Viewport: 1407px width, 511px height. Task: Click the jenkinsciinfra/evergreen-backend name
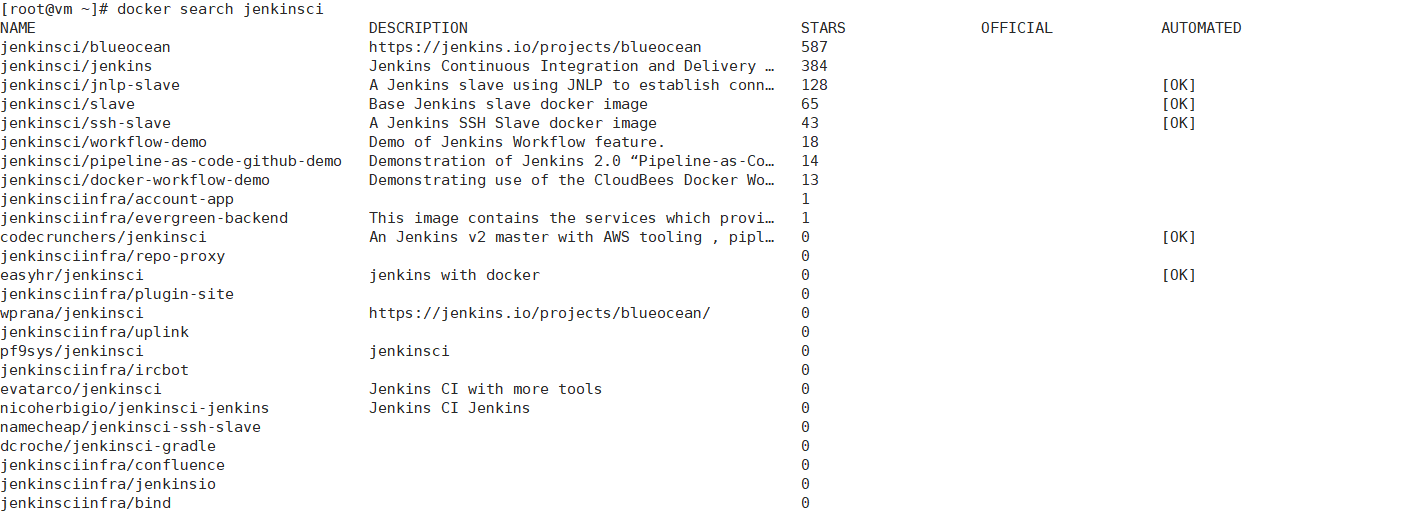click(144, 218)
